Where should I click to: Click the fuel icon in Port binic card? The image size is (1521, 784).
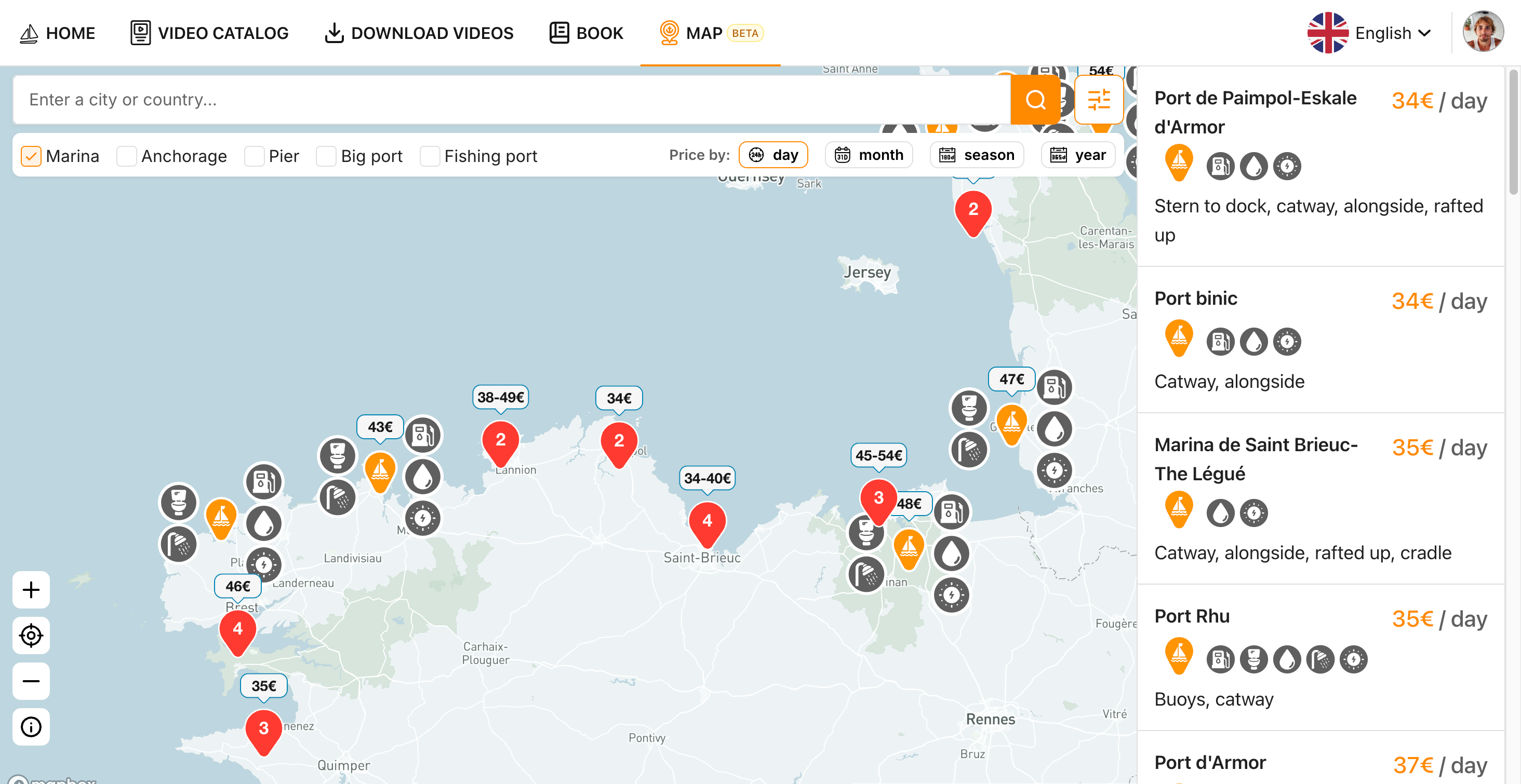pyautogui.click(x=1220, y=342)
